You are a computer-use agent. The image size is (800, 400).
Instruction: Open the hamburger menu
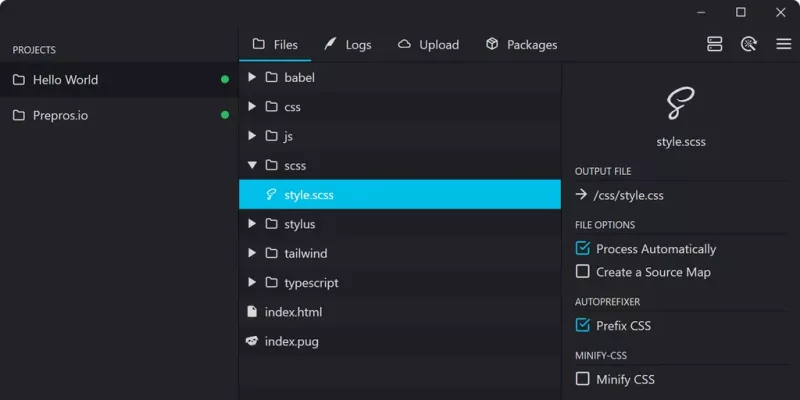click(783, 44)
